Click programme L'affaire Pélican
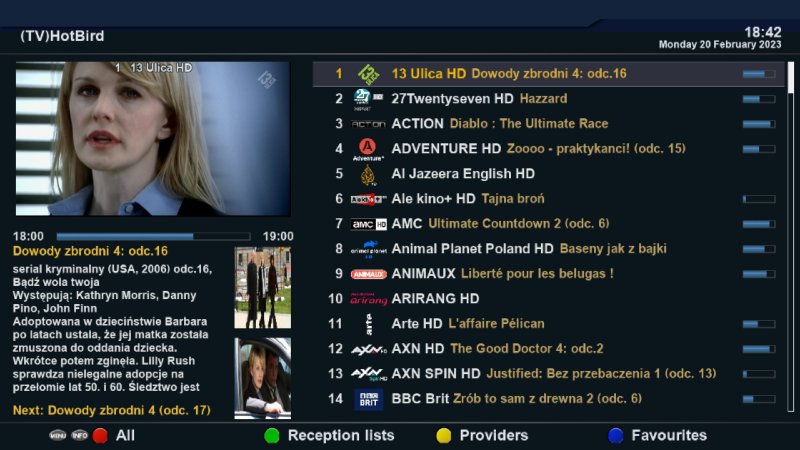 [496, 324]
